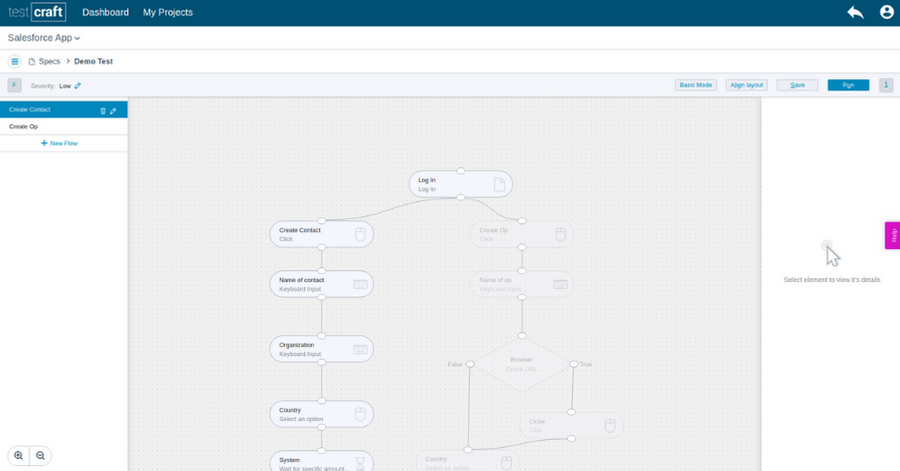
Task: Click the cursor illustration in details panel
Action: pos(831,254)
